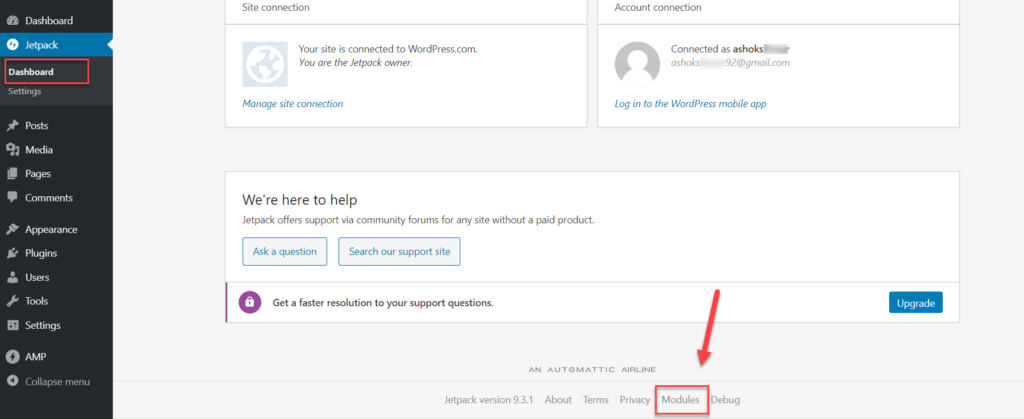Open the Comments menu
The height and width of the screenshot is (419, 1024).
(x=56, y=198)
